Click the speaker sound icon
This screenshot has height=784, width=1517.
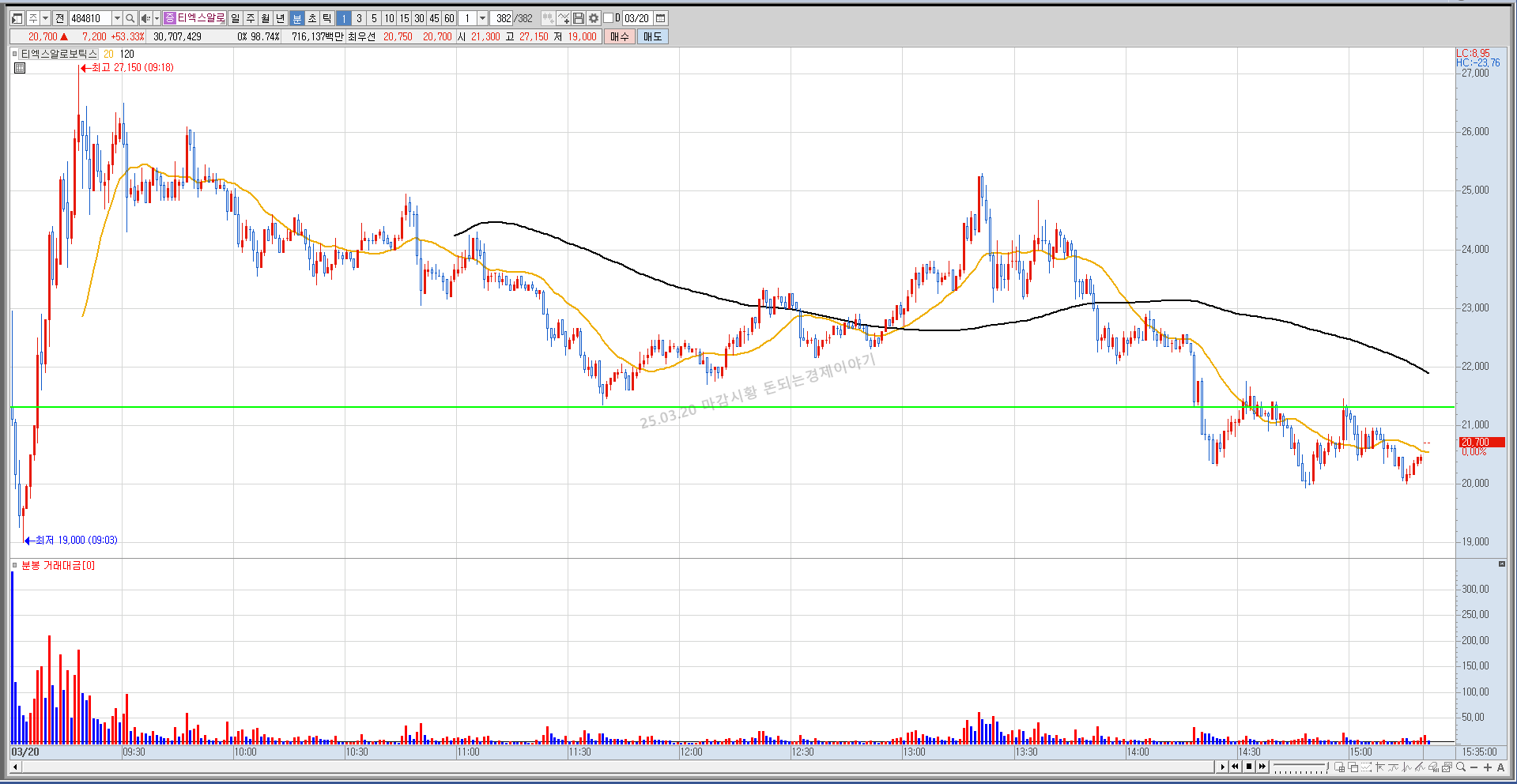(145, 18)
